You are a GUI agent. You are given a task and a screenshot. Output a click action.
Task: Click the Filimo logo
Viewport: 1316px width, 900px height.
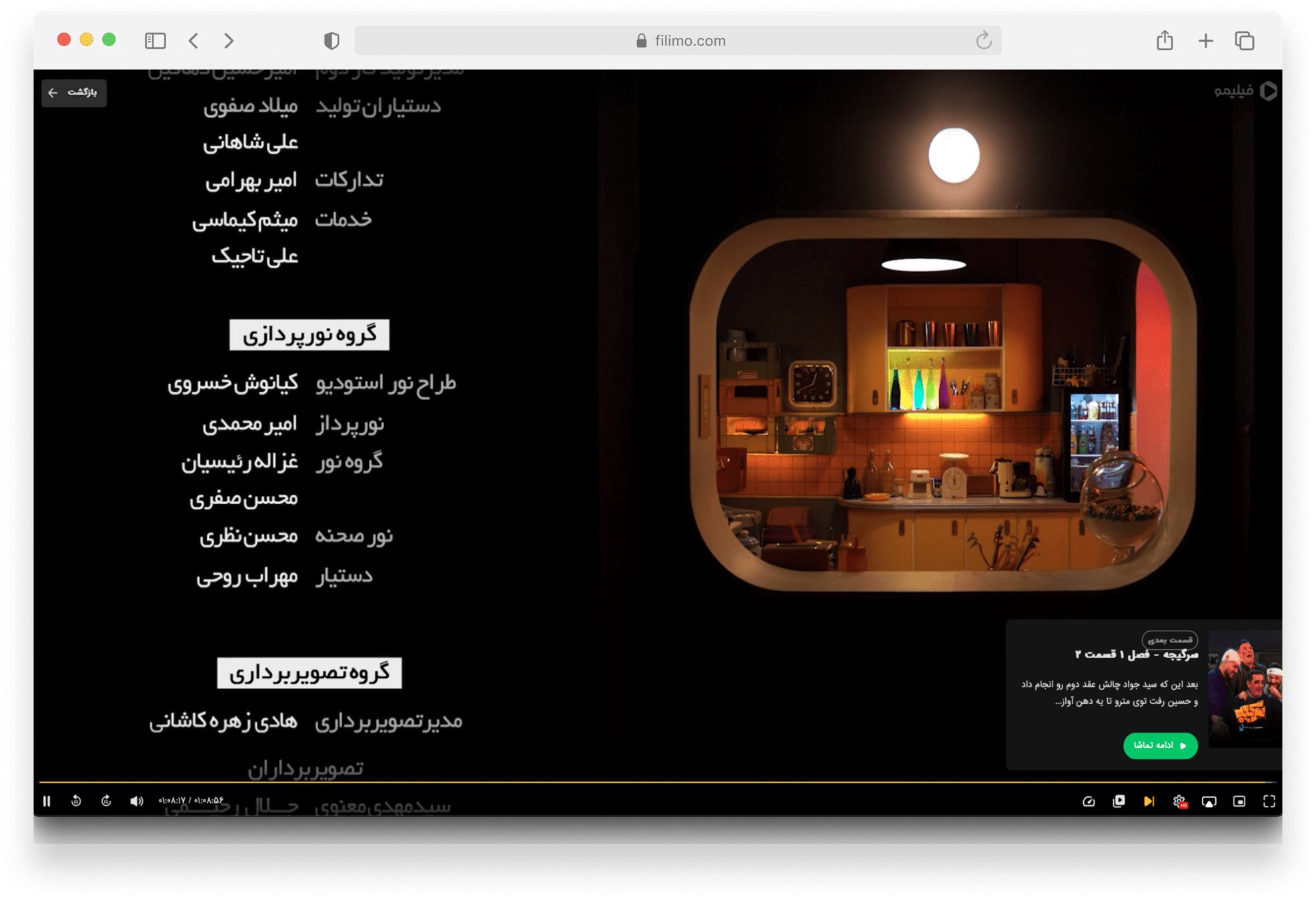[1245, 91]
